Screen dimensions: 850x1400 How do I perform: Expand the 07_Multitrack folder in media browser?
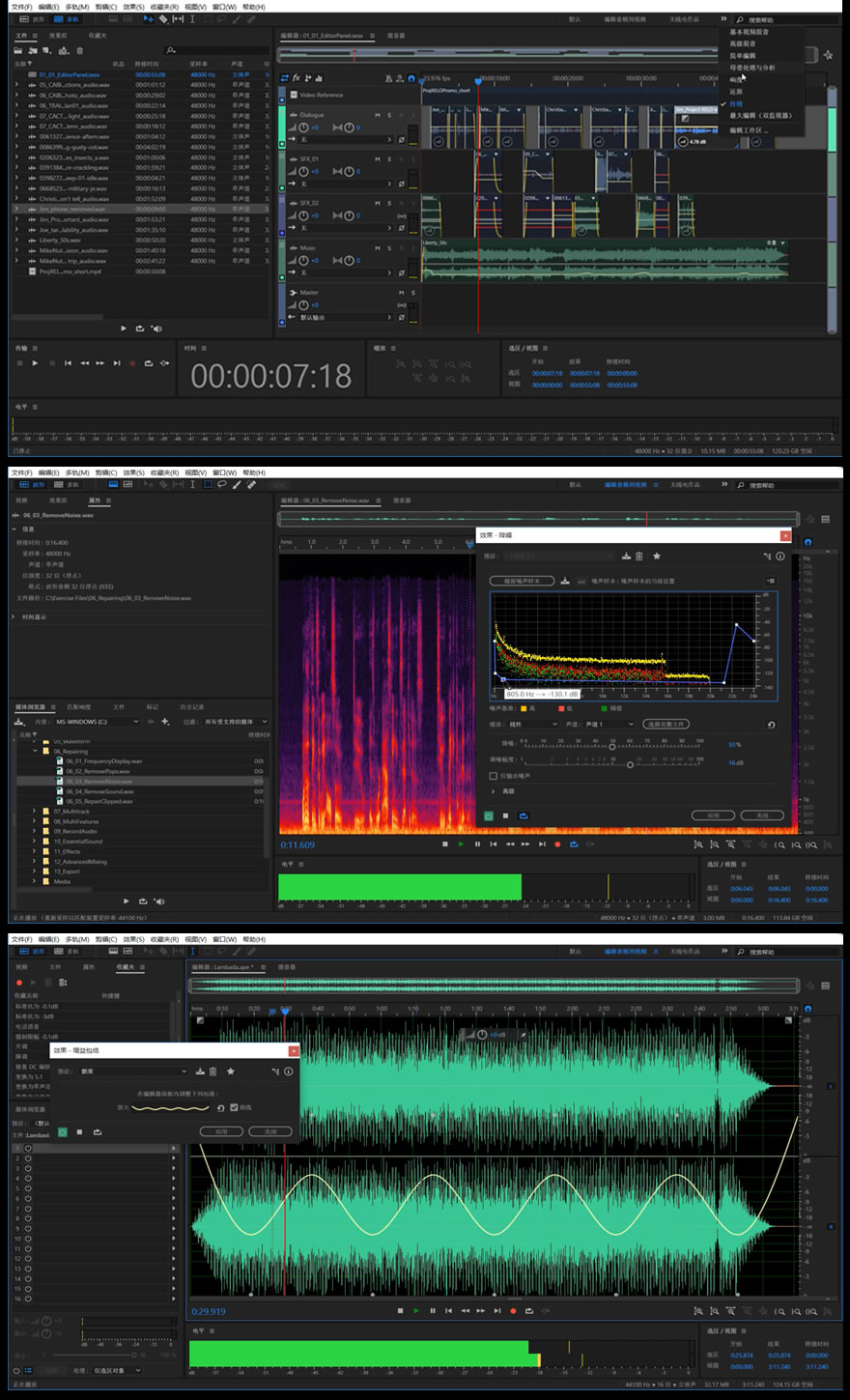[x=34, y=812]
